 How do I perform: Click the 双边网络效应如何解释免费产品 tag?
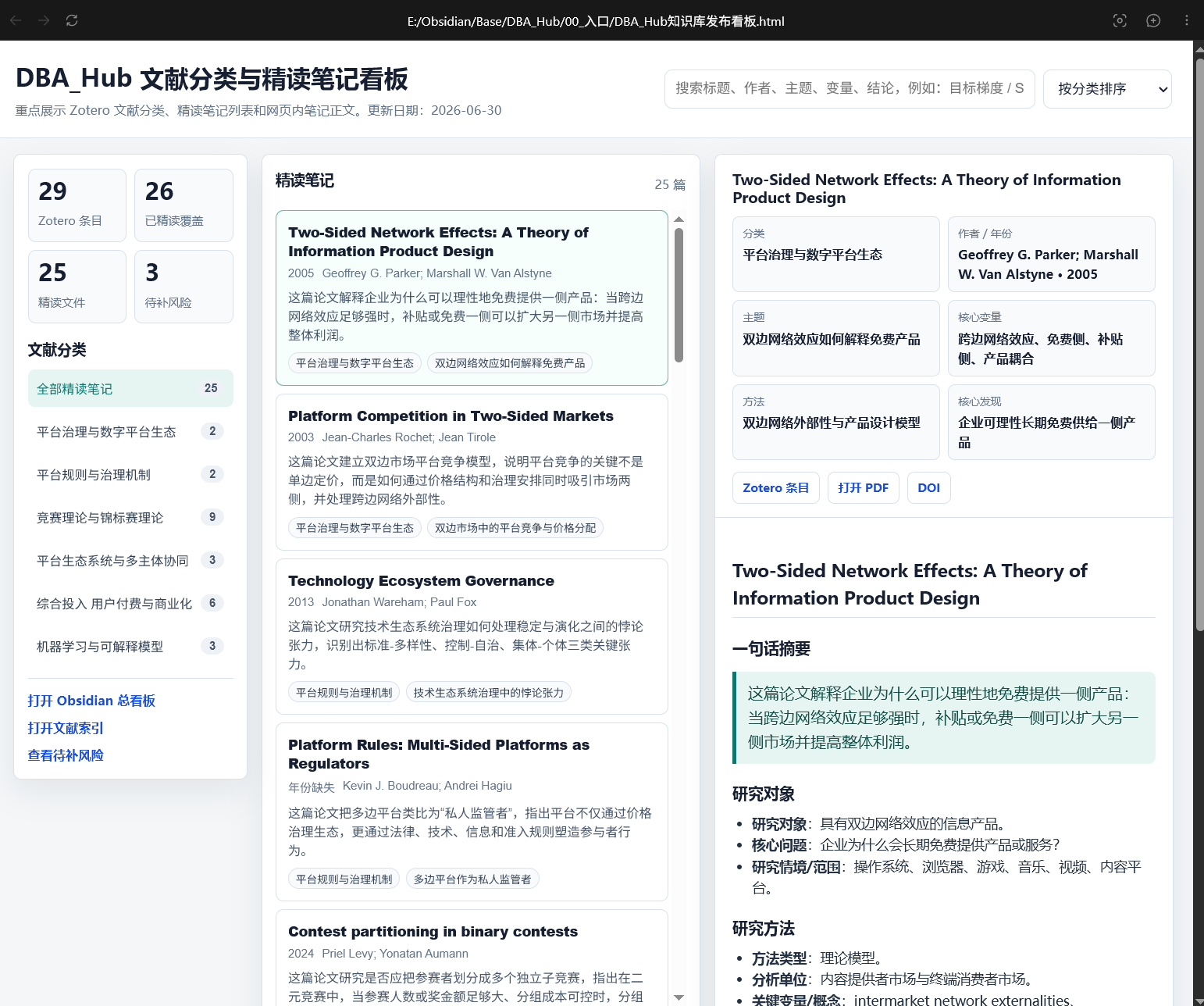(510, 363)
